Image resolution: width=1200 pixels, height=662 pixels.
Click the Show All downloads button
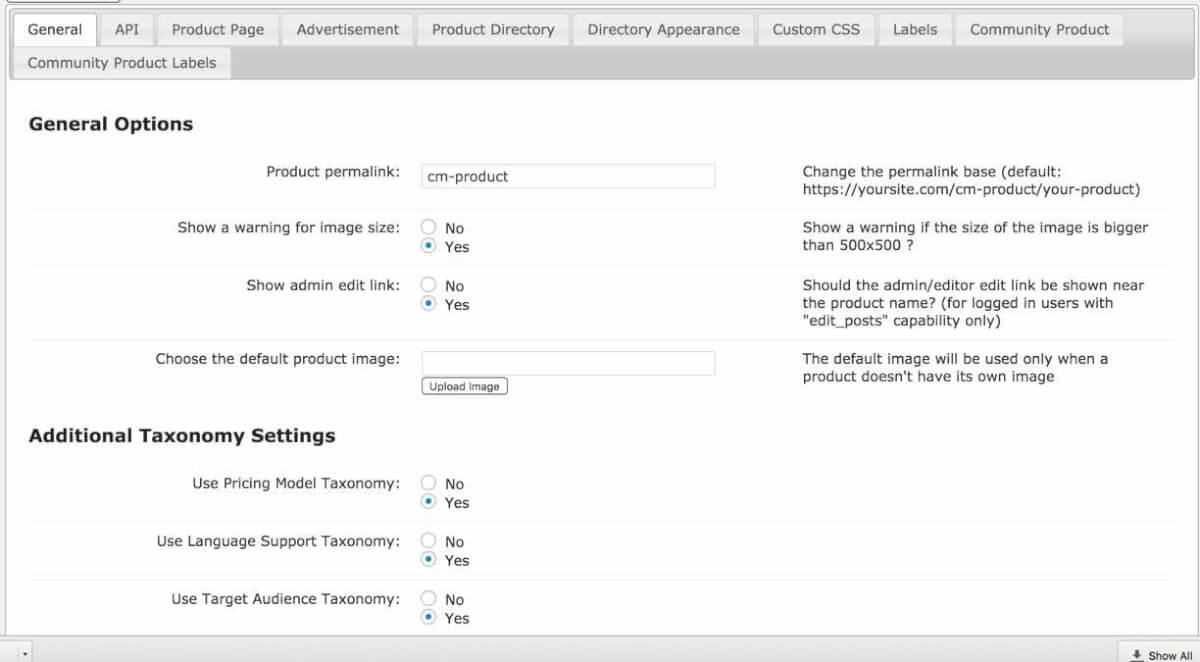[1160, 654]
